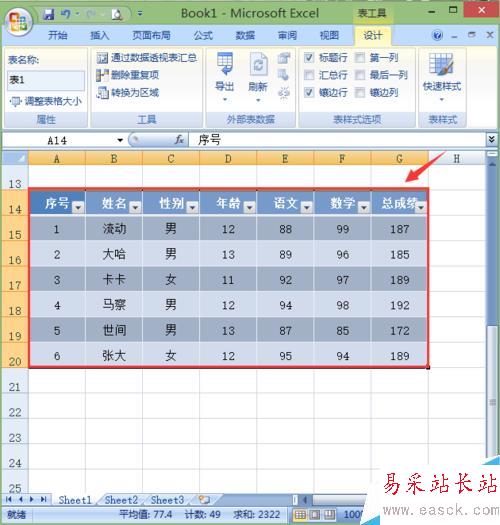Viewport: 500px width, 525px height.
Task: Open the 开始 Home tab
Action: [x=58, y=35]
